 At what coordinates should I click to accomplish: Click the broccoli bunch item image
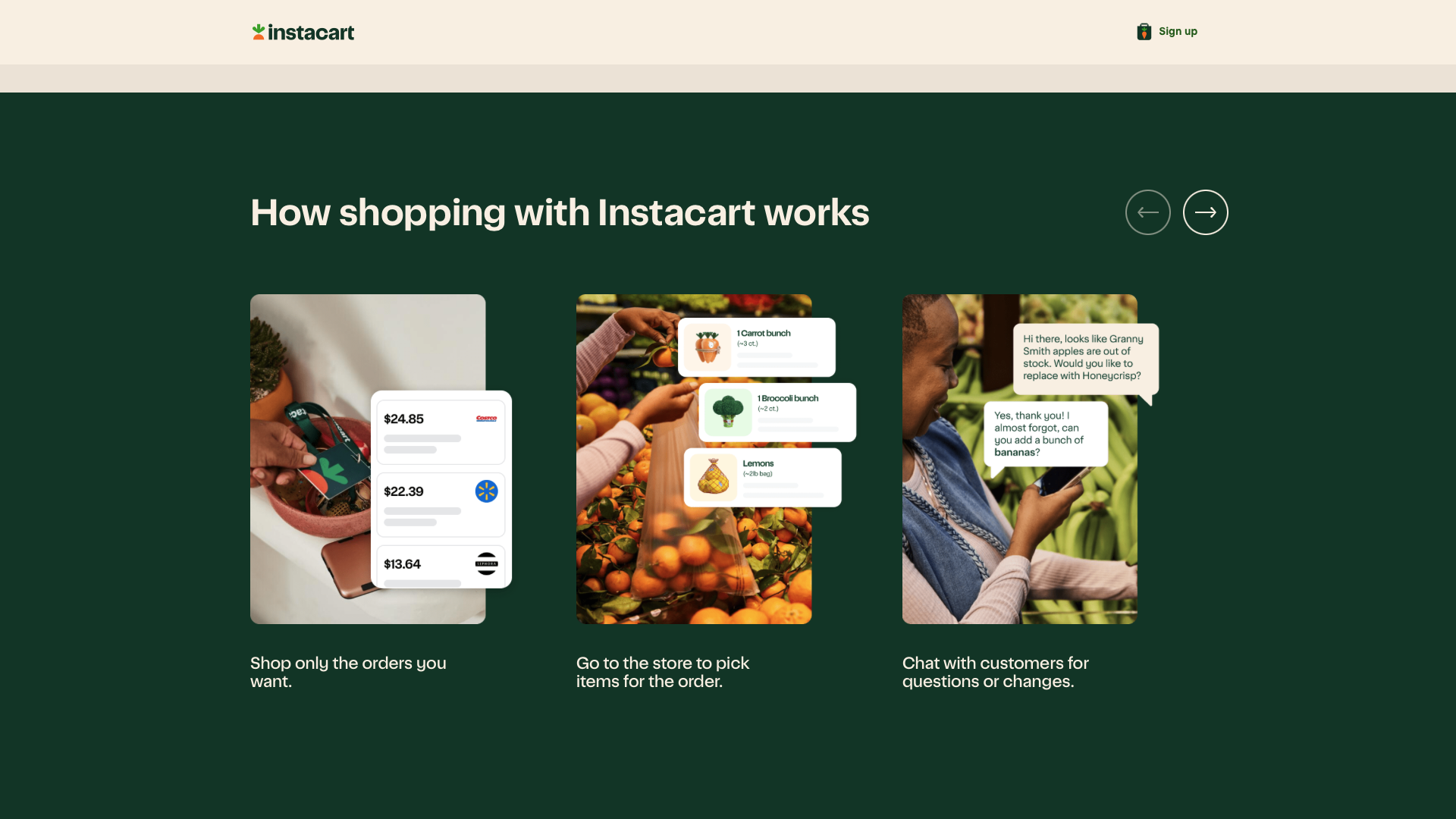[728, 413]
